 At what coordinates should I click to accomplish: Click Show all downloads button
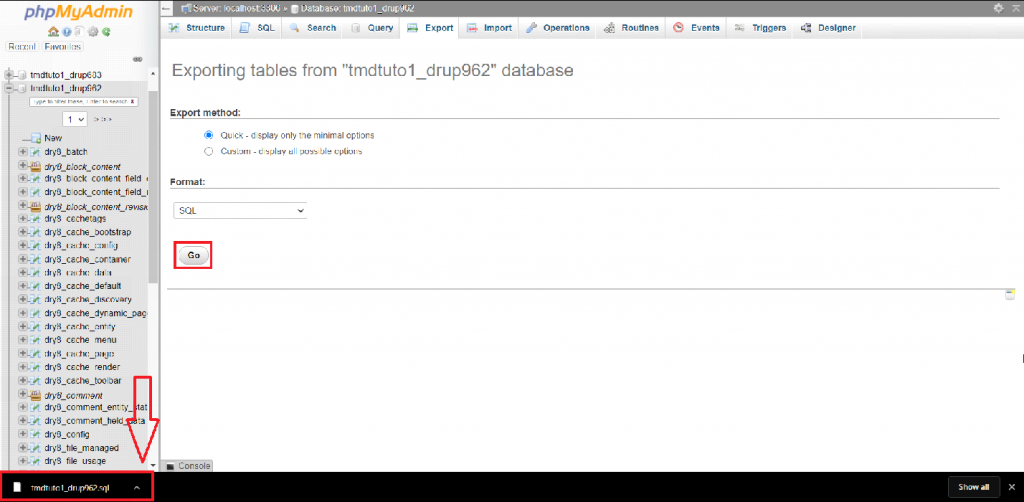(973, 487)
